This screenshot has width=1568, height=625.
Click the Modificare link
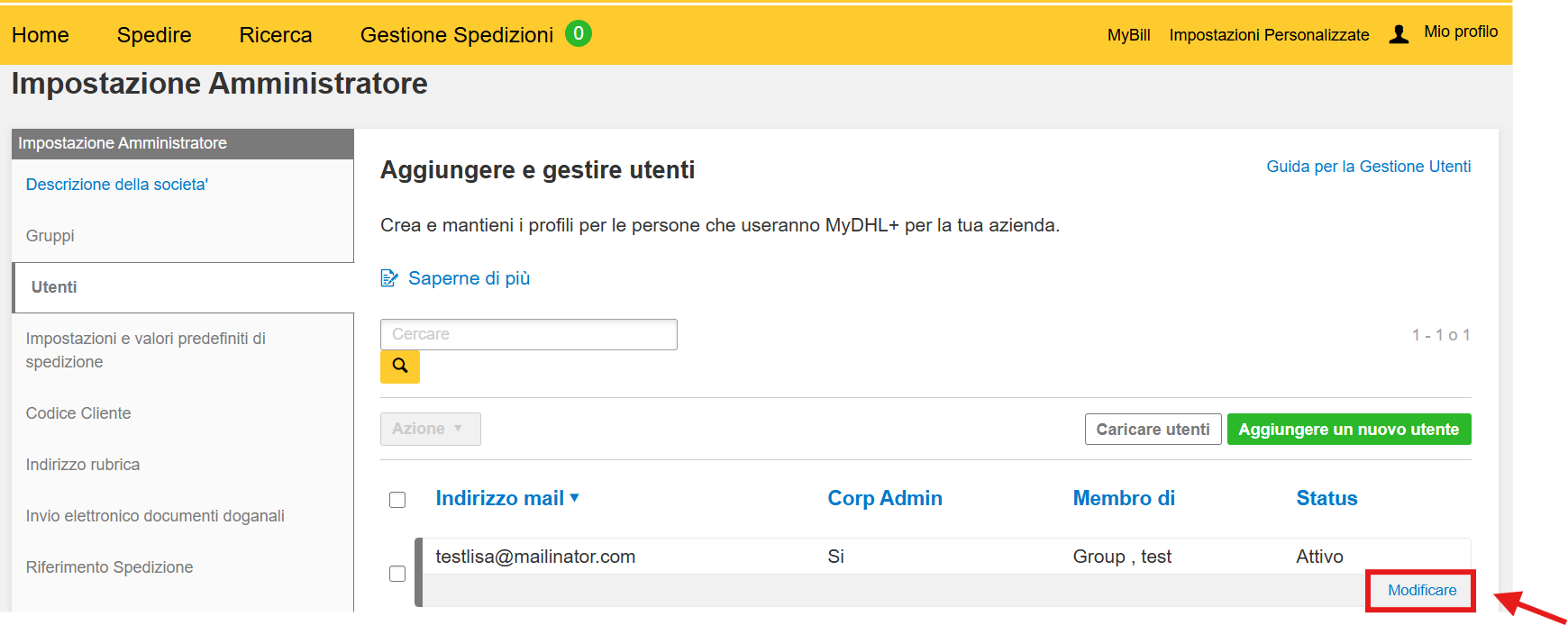1421,590
